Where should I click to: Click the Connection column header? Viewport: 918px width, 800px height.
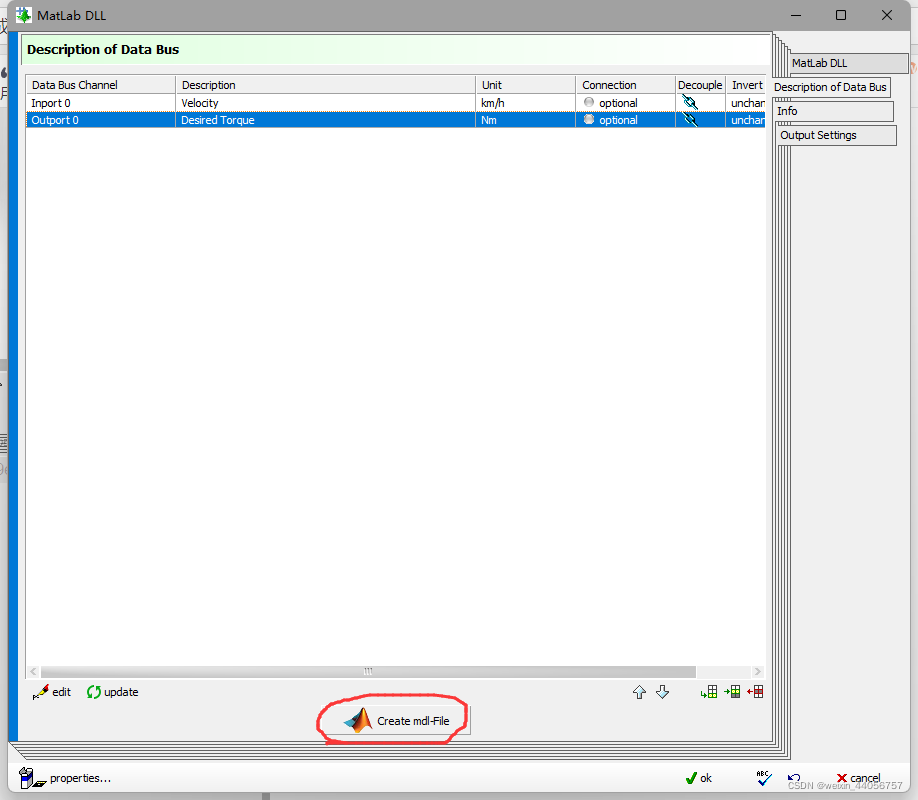coord(626,85)
